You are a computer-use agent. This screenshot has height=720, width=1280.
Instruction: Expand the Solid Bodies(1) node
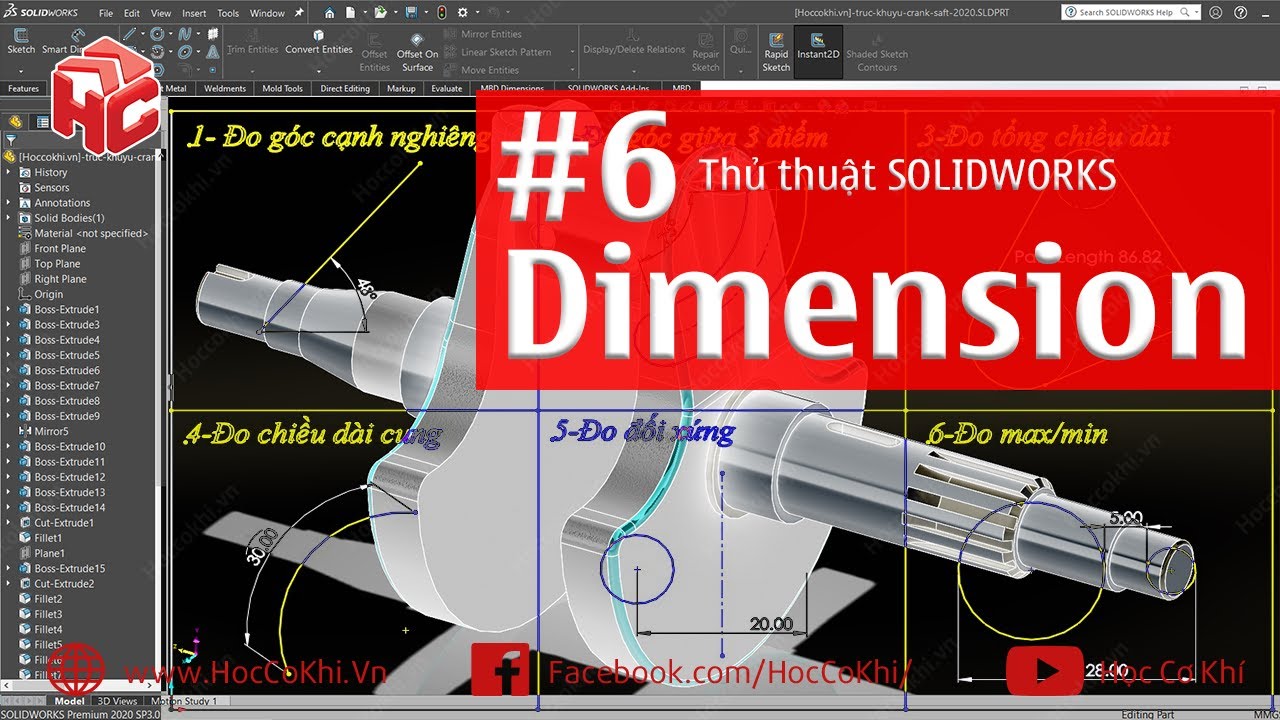point(10,218)
